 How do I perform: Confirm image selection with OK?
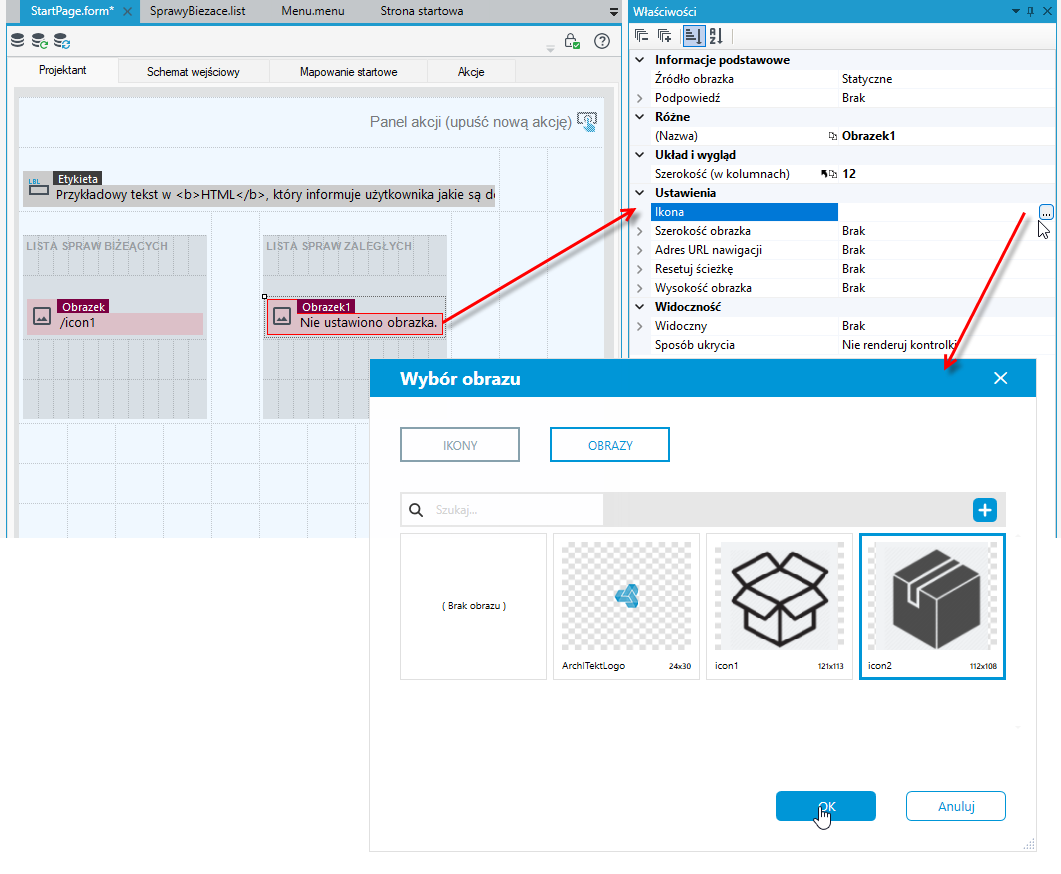[826, 806]
